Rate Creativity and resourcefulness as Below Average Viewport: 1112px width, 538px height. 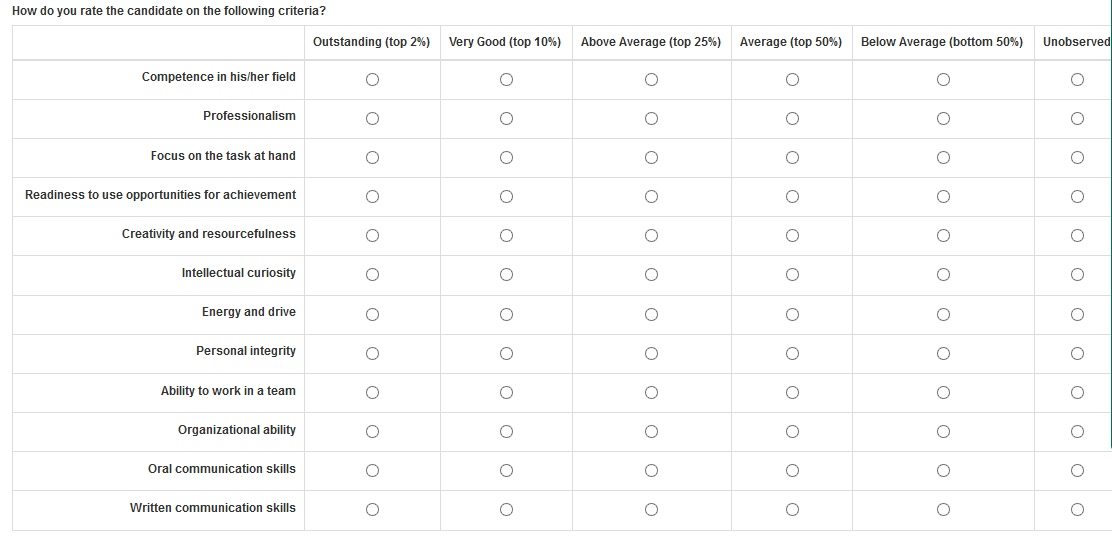point(943,236)
